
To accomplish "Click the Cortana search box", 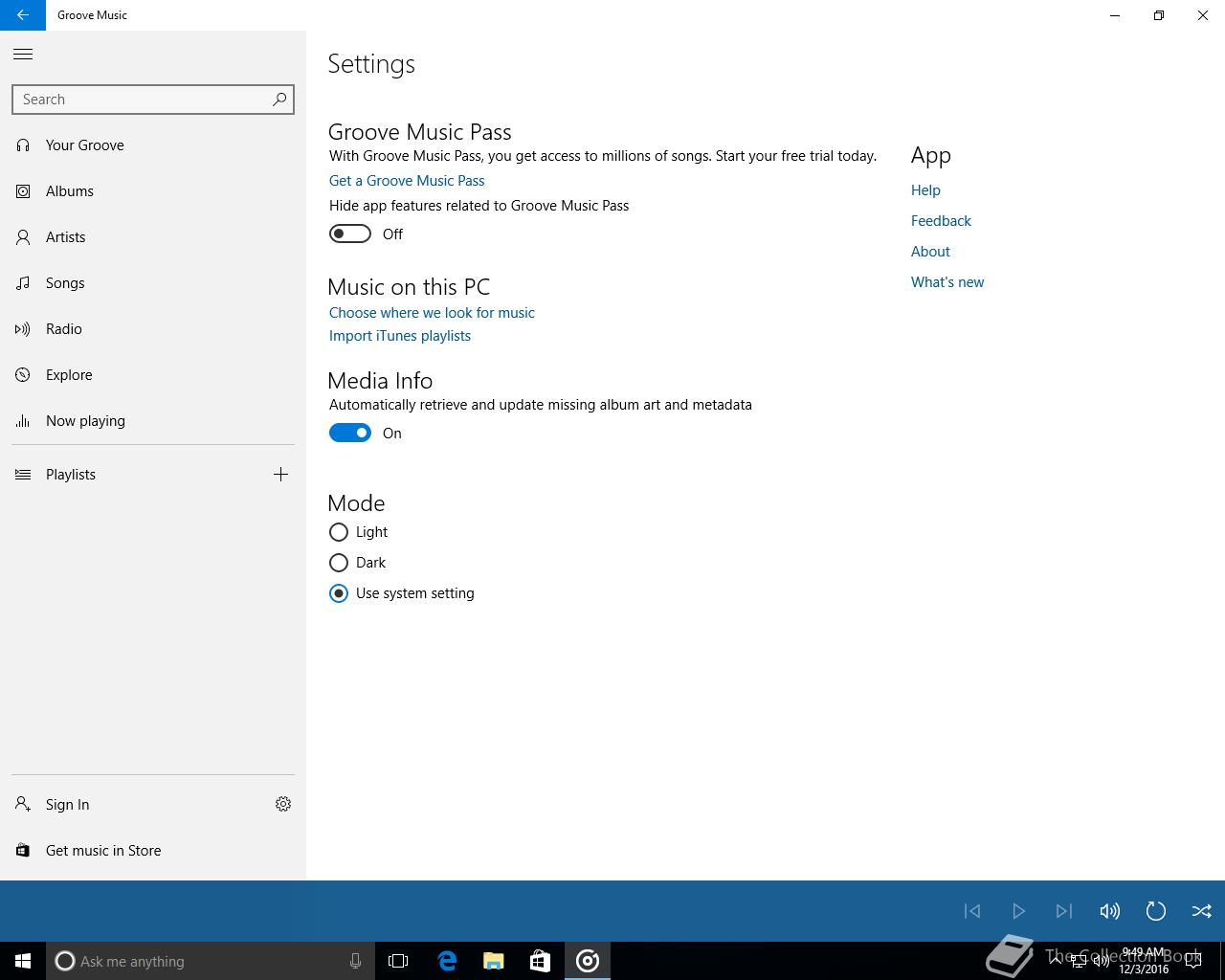I will [x=210, y=961].
